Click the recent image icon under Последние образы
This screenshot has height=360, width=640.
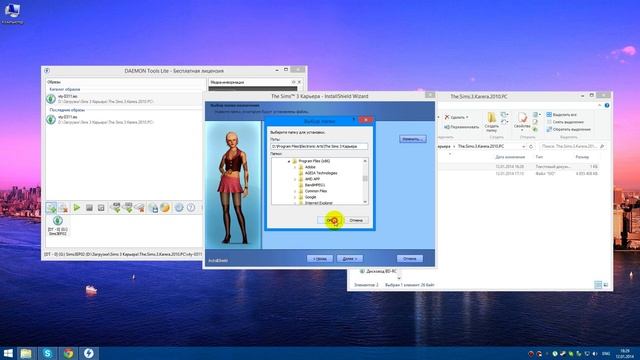point(51,120)
